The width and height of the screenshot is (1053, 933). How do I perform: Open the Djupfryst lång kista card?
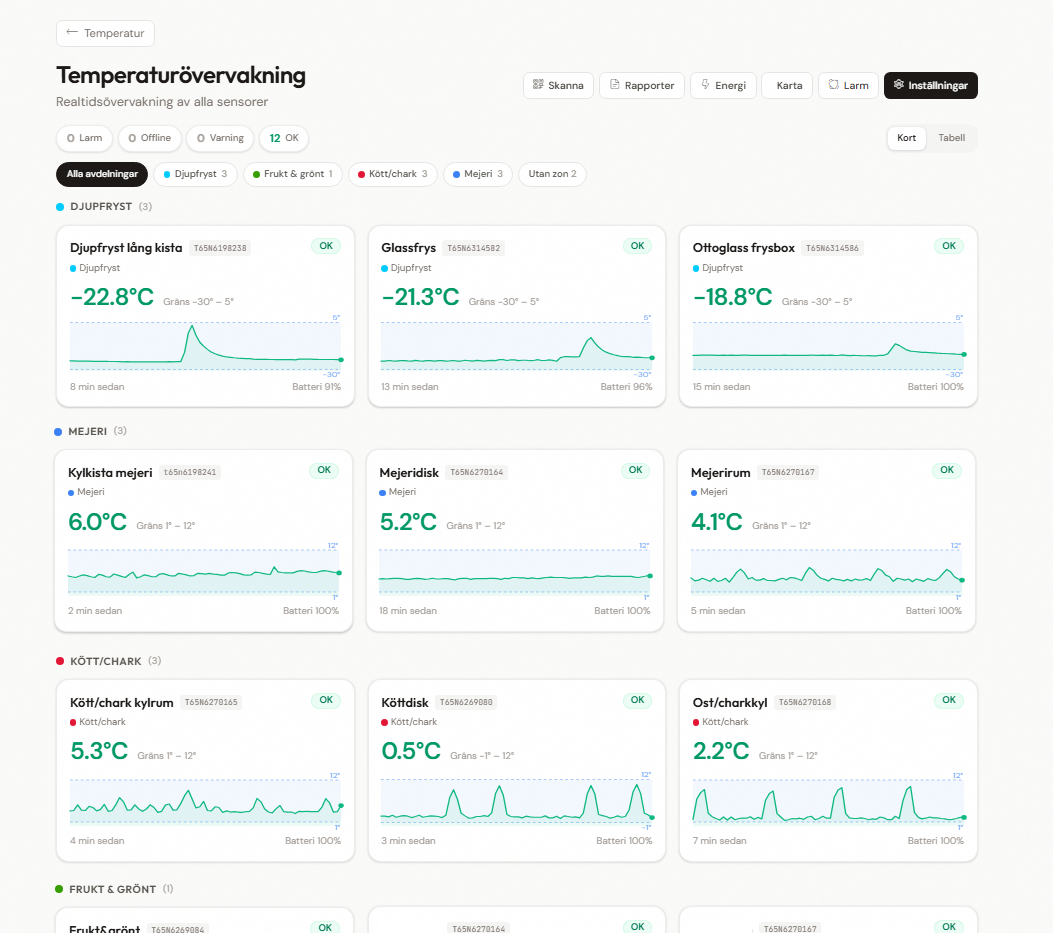205,316
